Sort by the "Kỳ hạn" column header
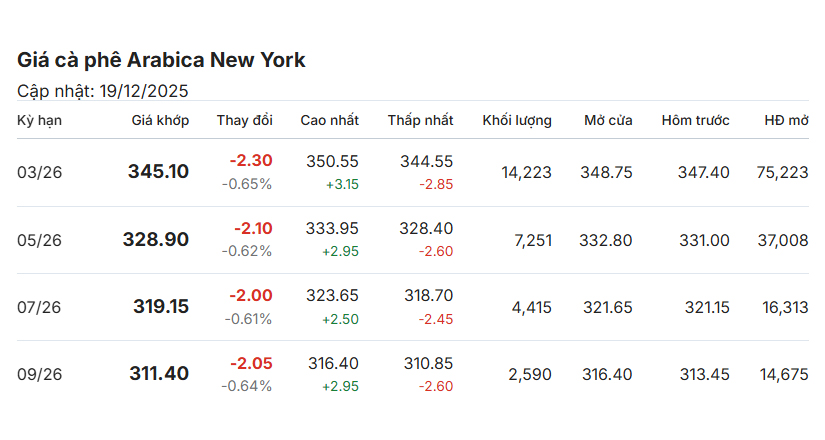 40,121
